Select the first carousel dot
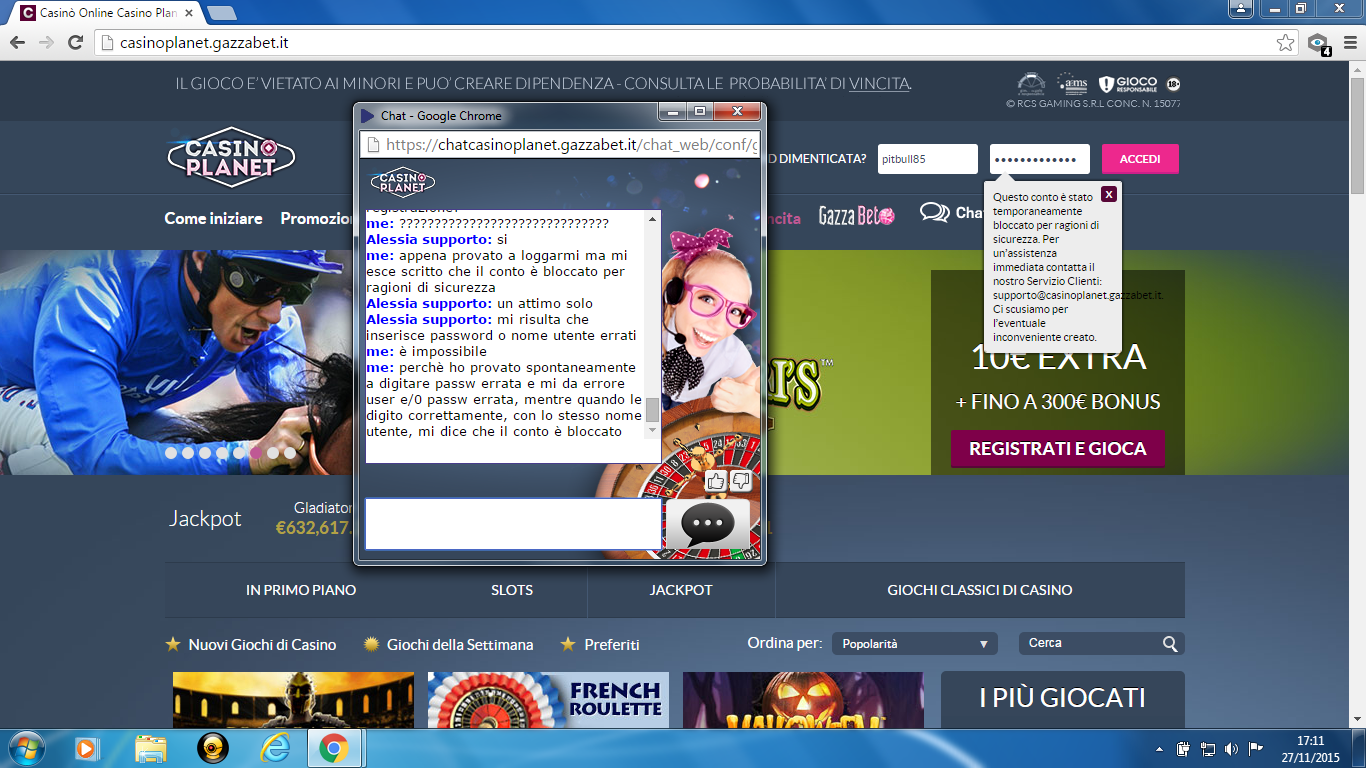This screenshot has width=1366, height=768. [x=171, y=453]
